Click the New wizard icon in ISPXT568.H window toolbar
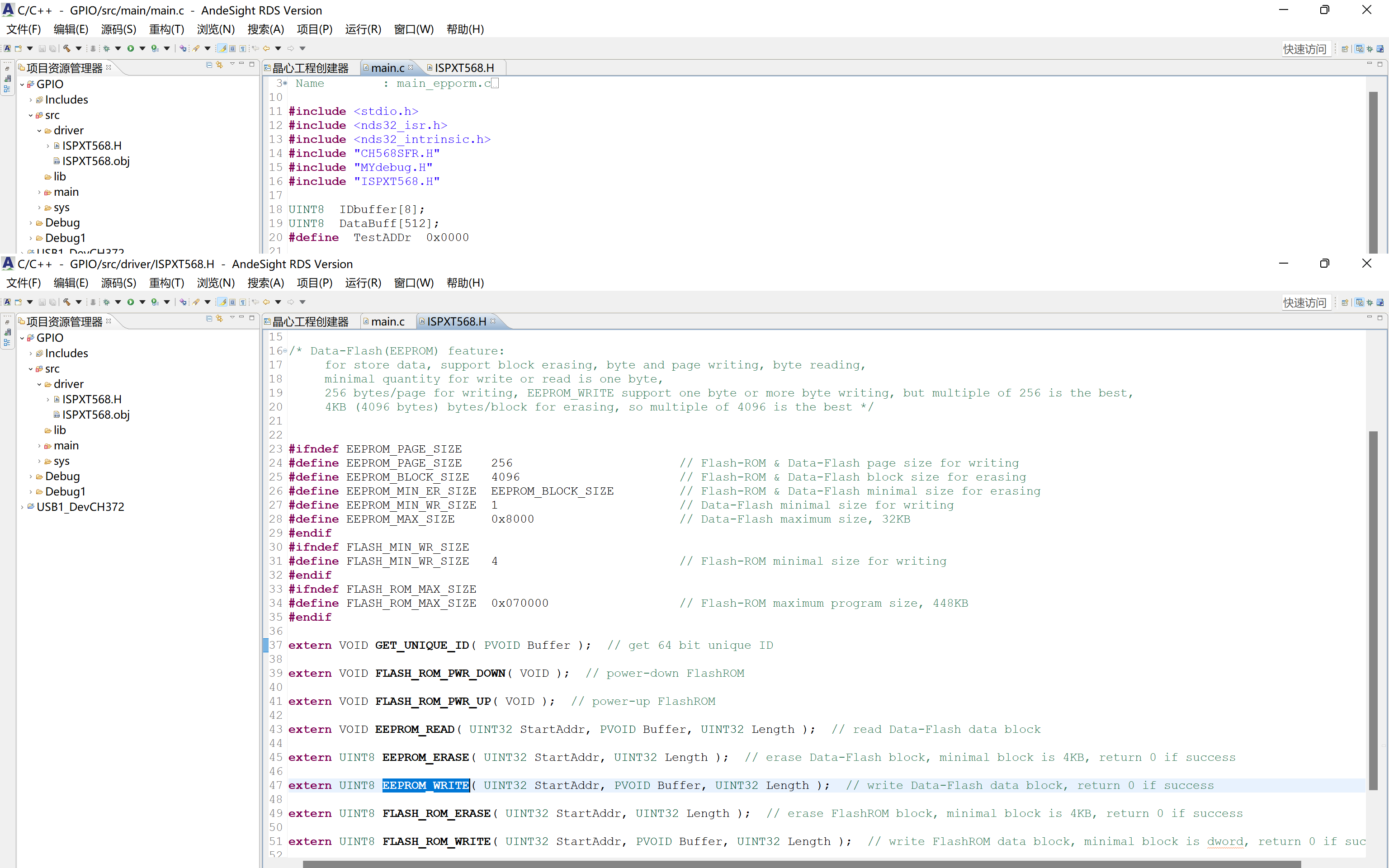This screenshot has height=868, width=1389. coord(19,302)
